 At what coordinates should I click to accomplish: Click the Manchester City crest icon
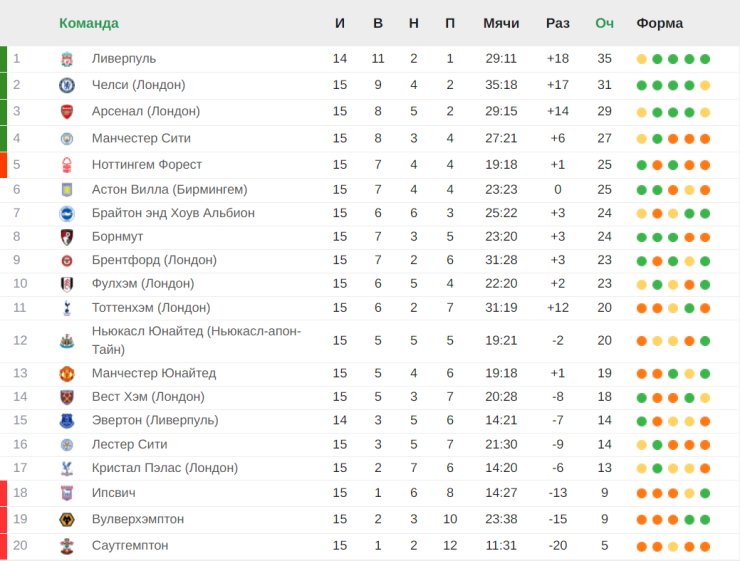coord(67,138)
